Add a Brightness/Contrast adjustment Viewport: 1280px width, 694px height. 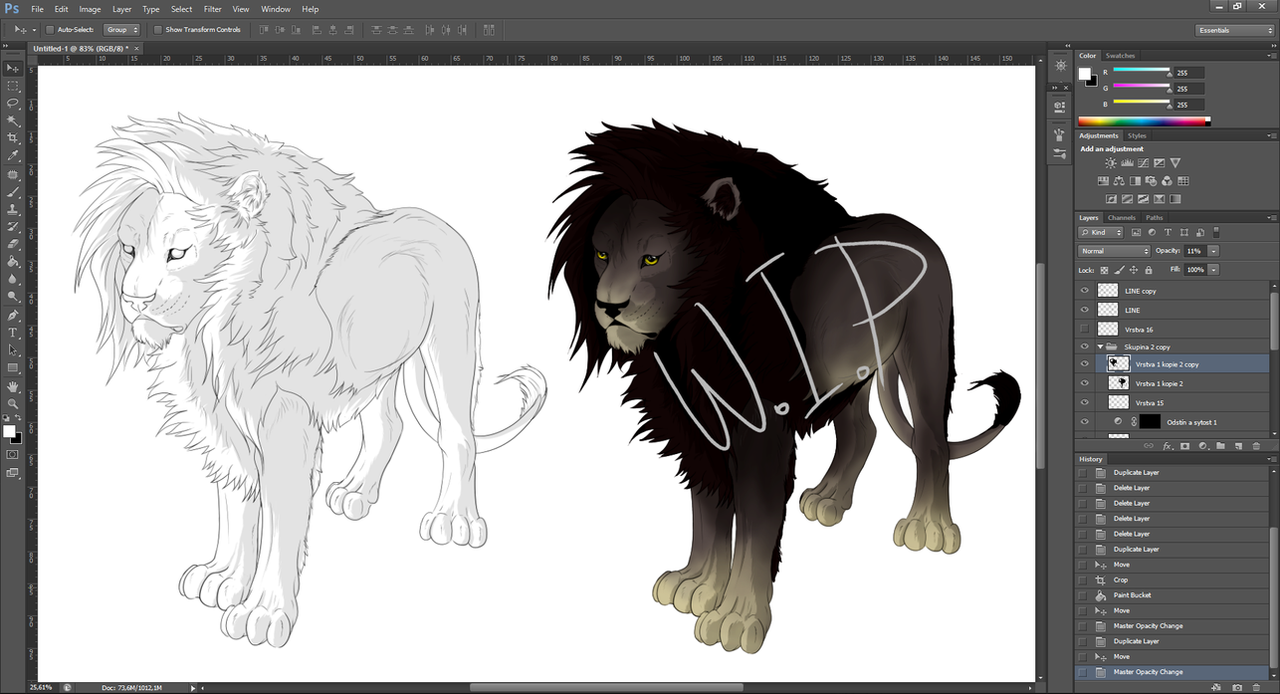coord(1111,163)
